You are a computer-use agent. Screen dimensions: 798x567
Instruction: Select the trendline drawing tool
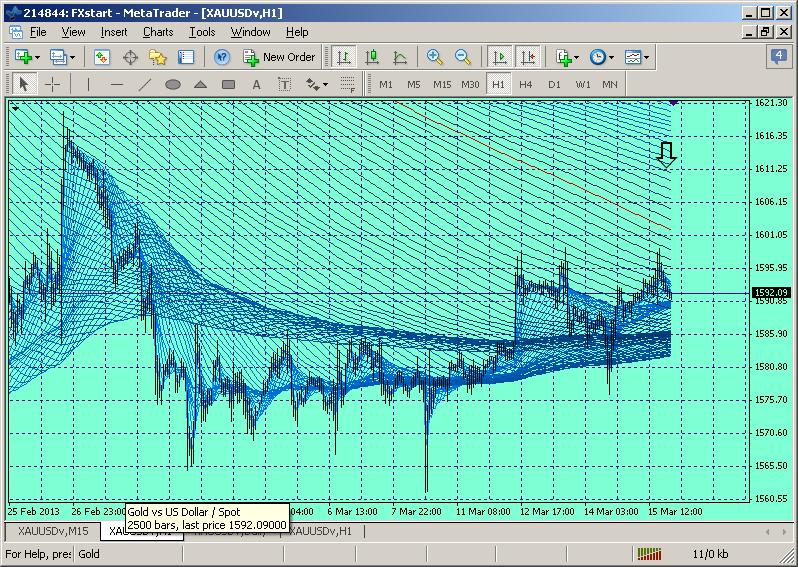(x=144, y=85)
